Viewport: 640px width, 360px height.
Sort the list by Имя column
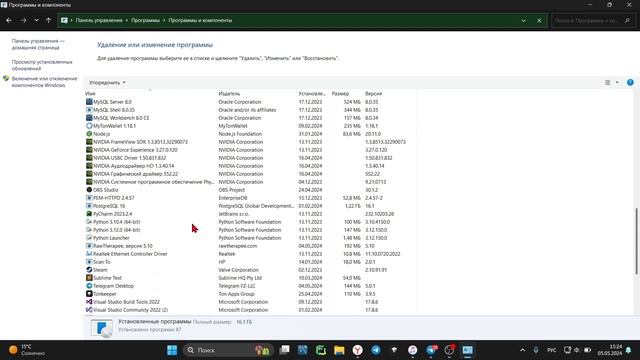pos(90,93)
